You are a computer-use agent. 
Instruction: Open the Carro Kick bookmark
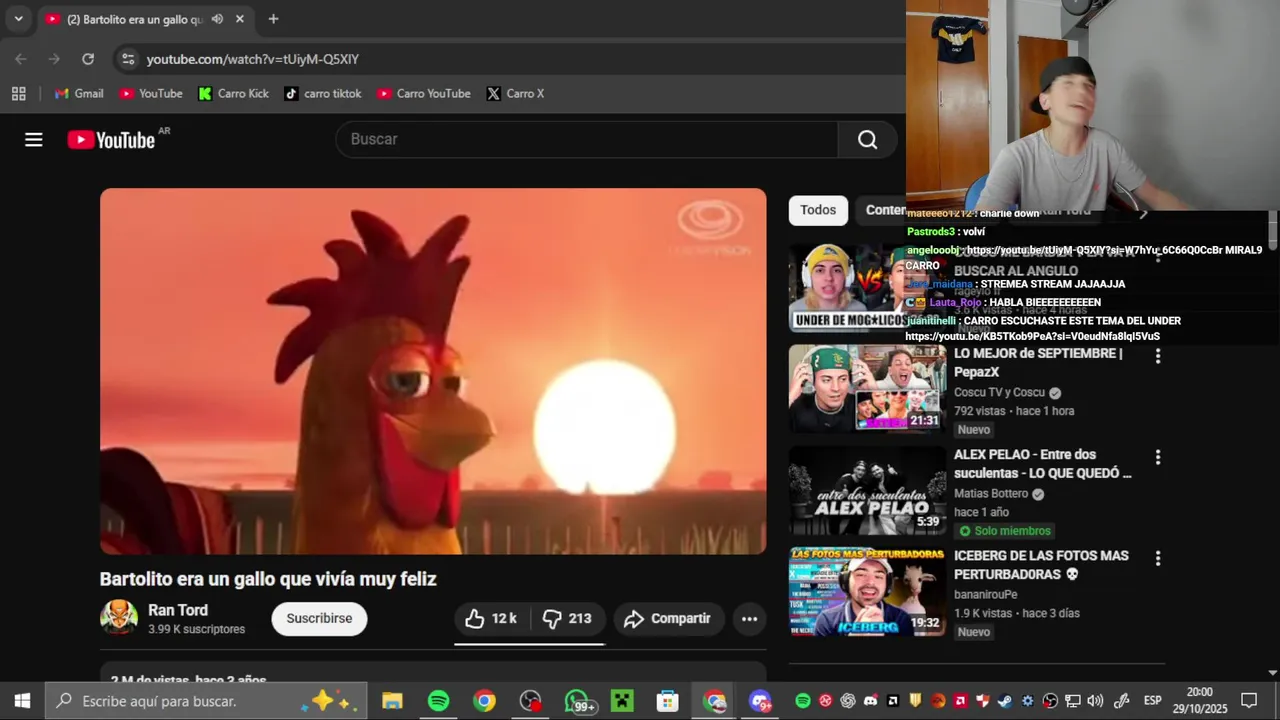pyautogui.click(x=234, y=94)
